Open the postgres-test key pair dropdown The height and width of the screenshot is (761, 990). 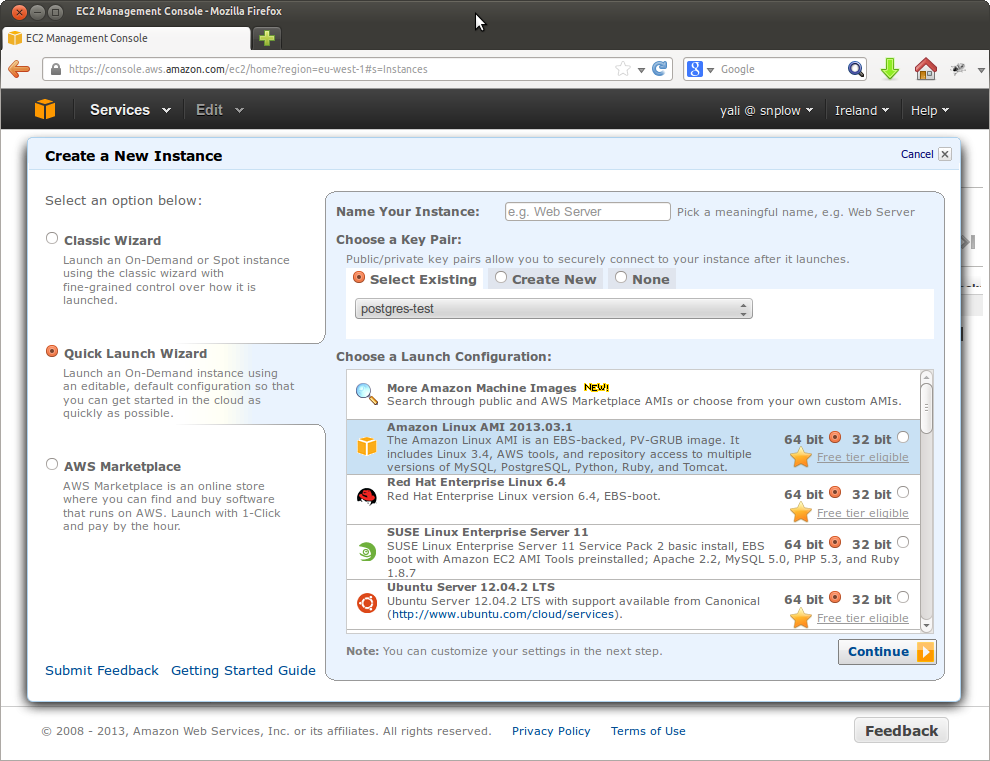(554, 309)
